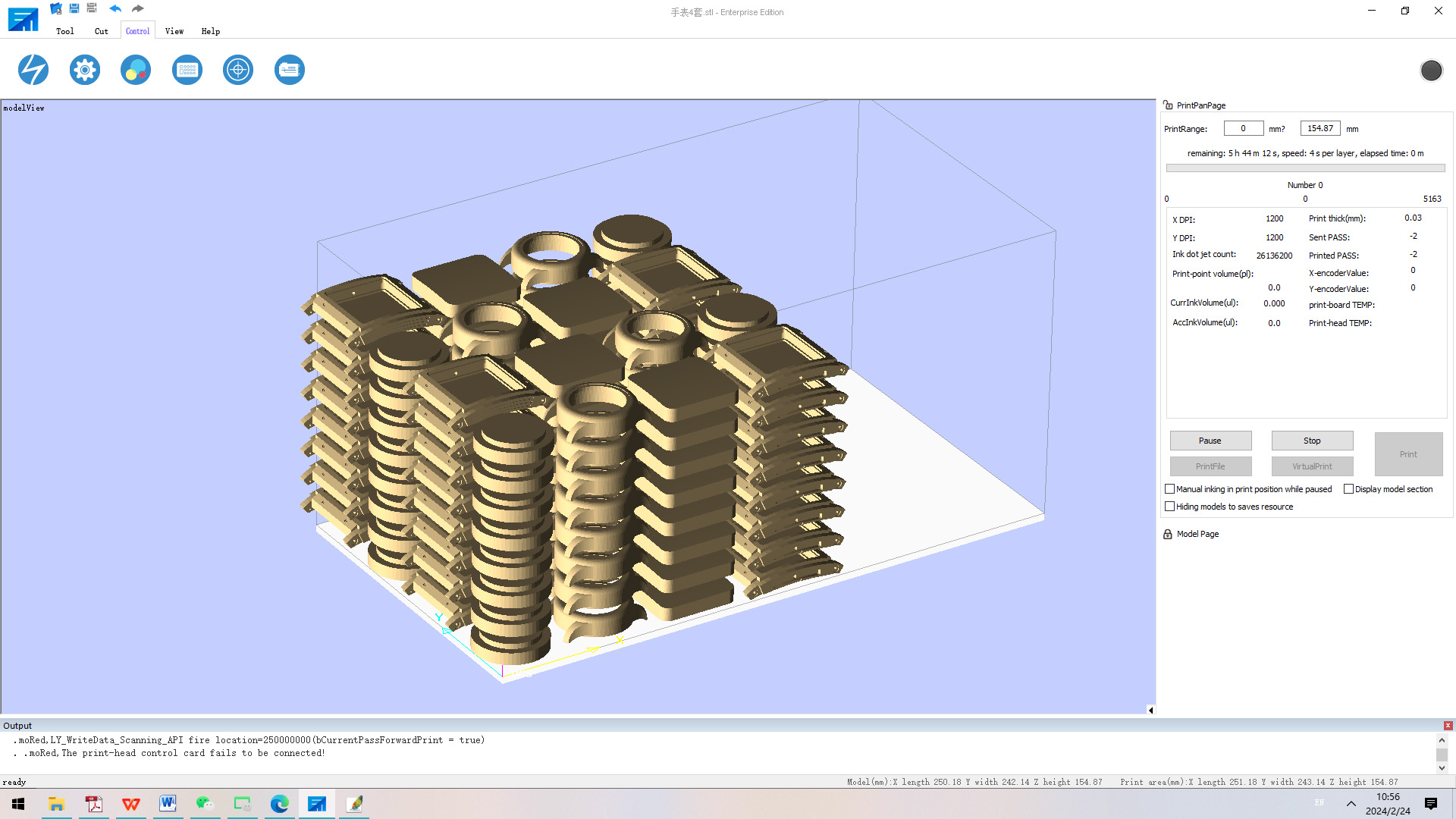
Task: Click the print progress bar
Action: coord(1305,168)
